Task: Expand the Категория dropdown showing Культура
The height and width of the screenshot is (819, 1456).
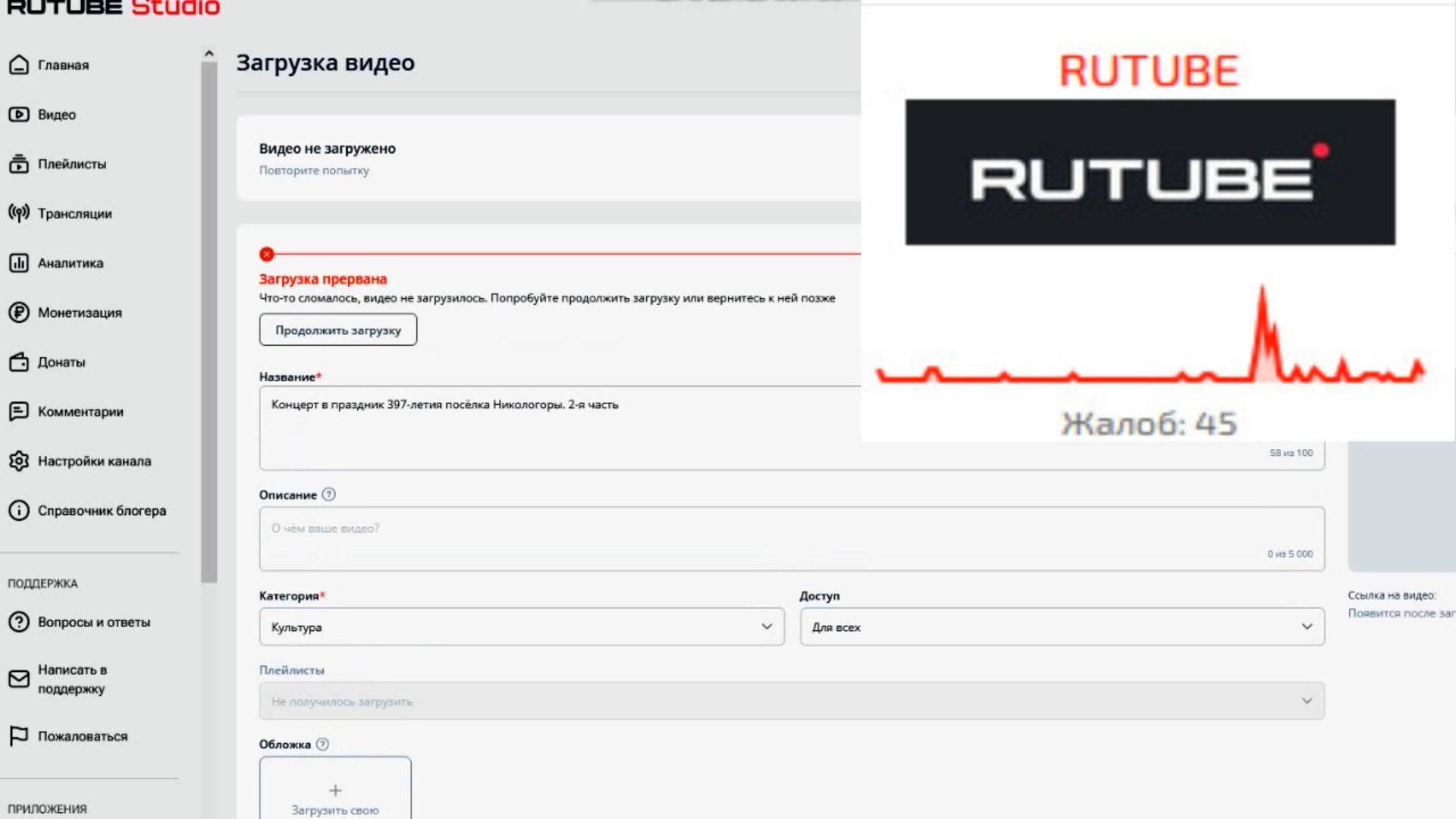Action: pyautogui.click(x=522, y=627)
